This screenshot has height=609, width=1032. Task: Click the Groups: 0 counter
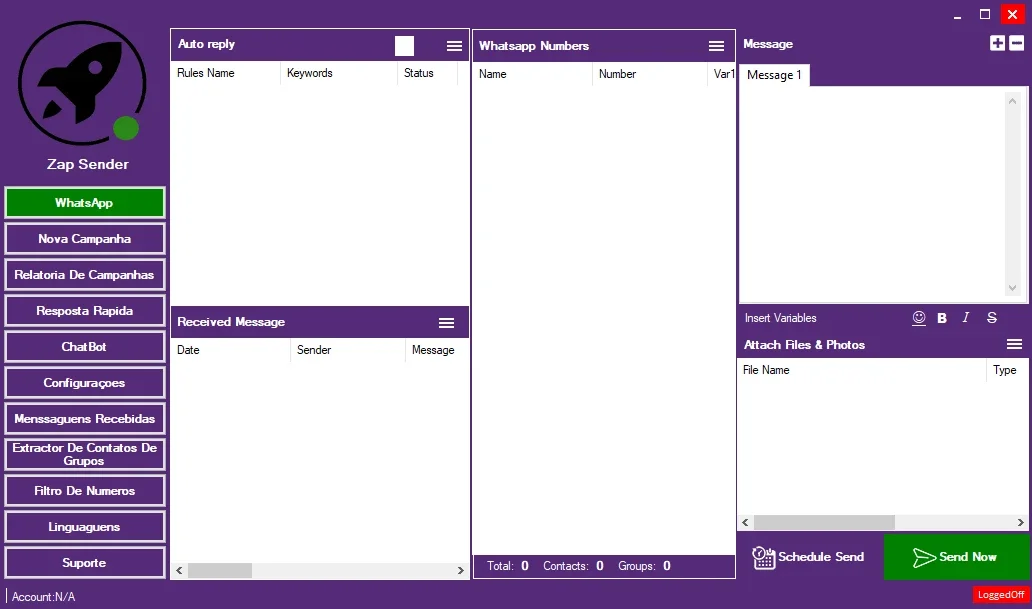644,566
